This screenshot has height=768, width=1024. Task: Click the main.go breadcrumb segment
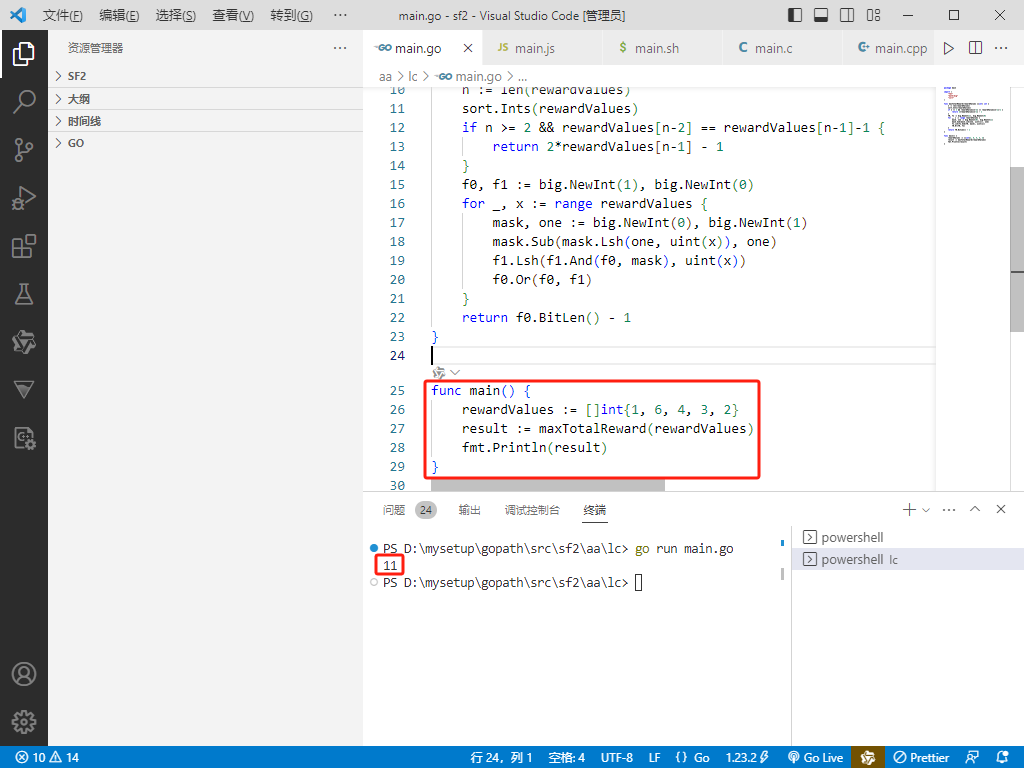point(469,76)
